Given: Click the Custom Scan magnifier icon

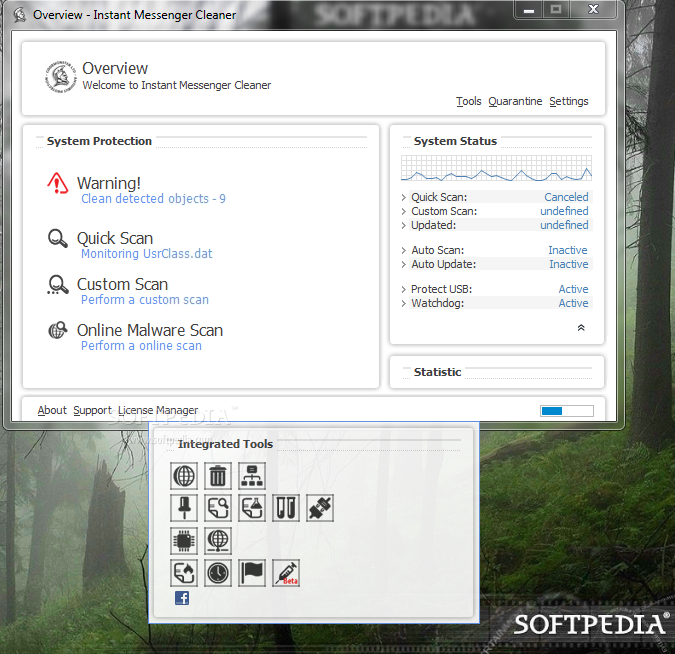Looking at the screenshot, I should click(58, 285).
